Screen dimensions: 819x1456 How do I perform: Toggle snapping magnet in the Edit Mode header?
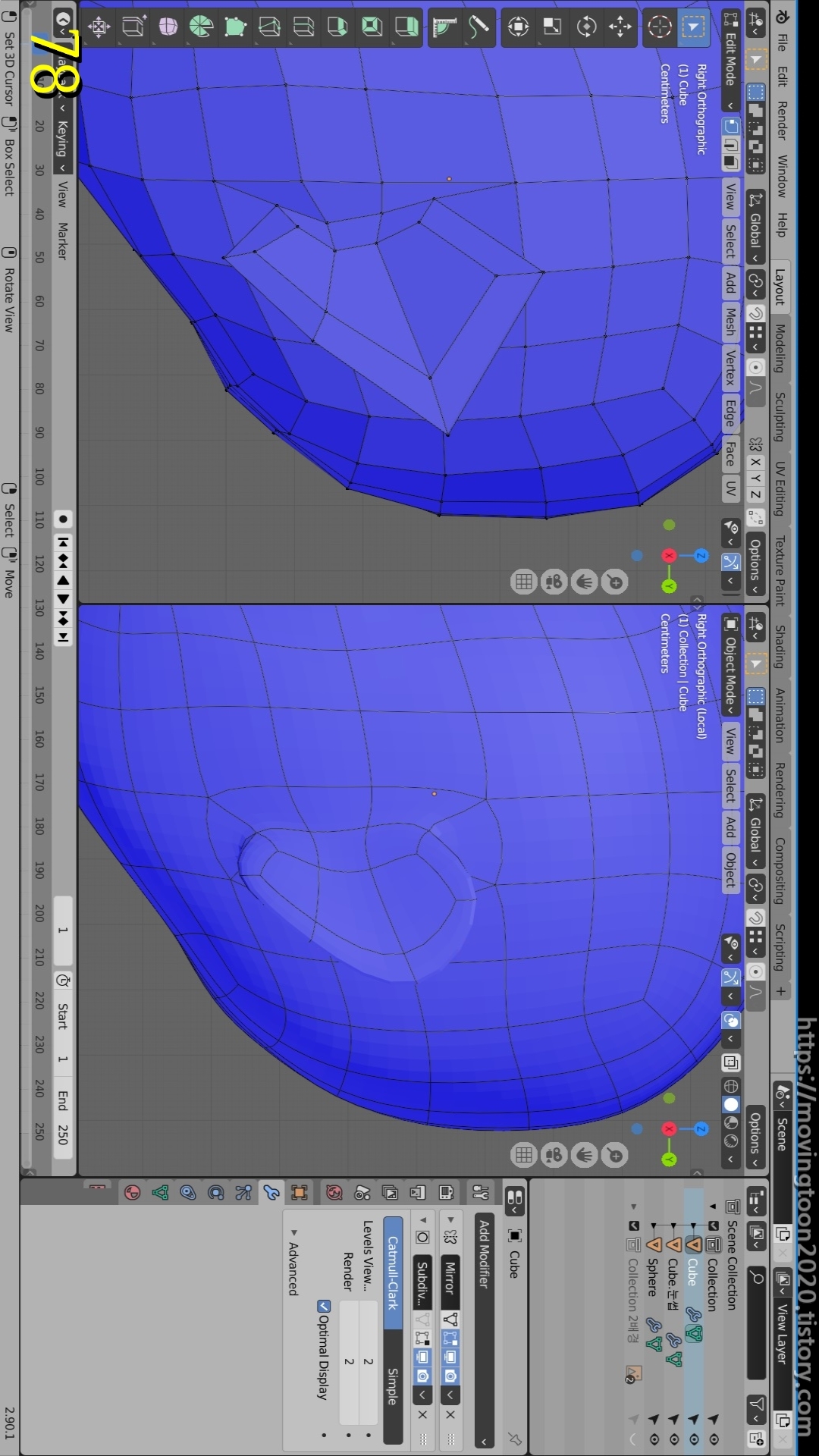(x=755, y=314)
